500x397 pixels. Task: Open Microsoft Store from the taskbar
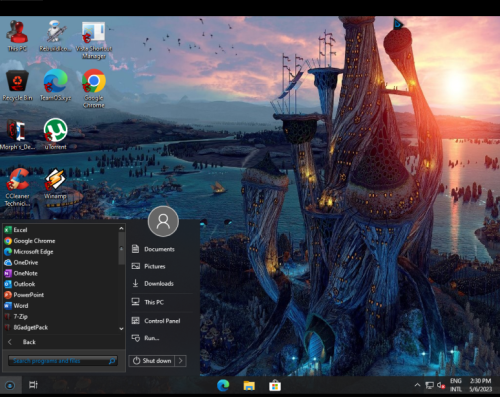pos(275,386)
